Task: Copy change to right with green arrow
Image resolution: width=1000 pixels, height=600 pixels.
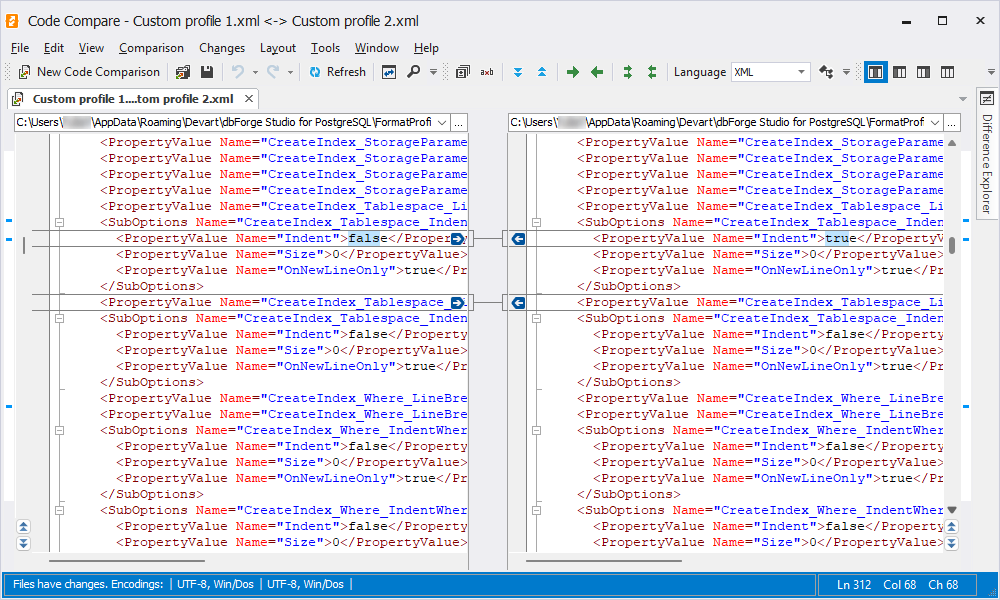Action: 573,72
